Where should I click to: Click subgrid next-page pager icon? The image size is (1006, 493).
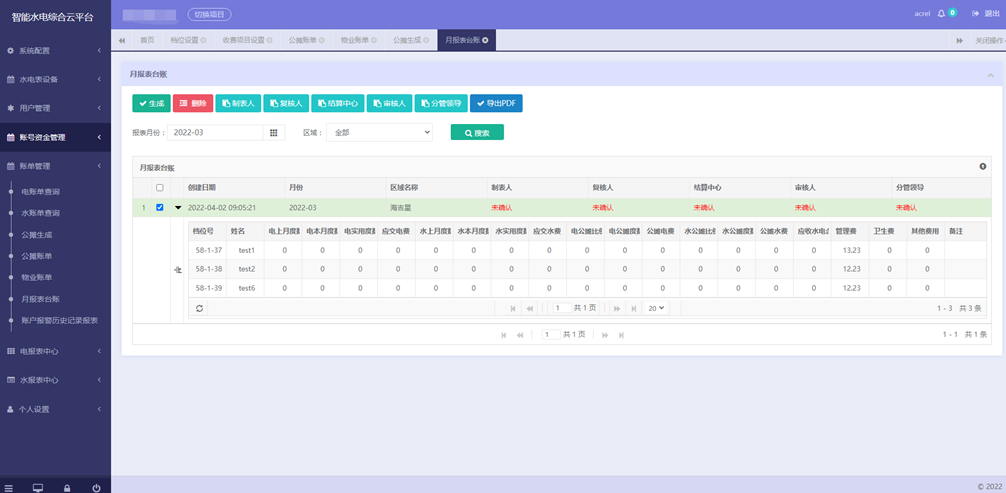(x=617, y=309)
